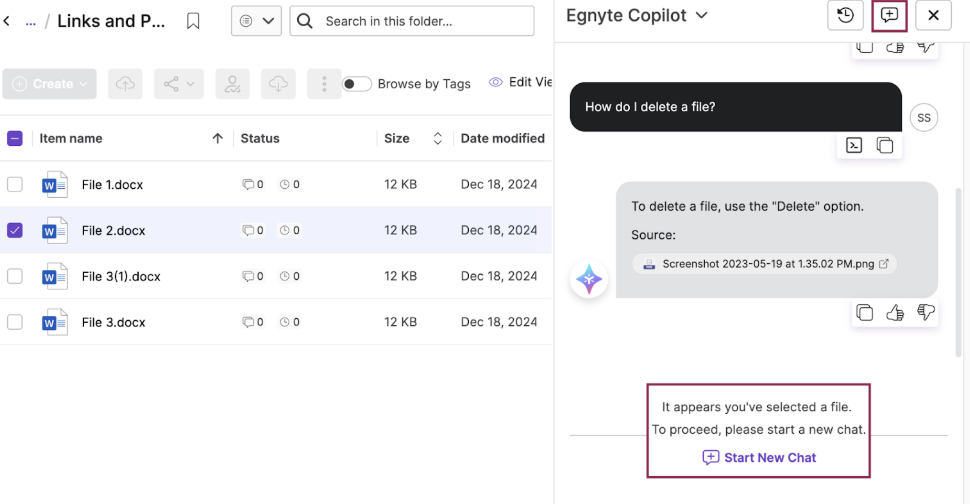Open File 1.docx by its name
The width and height of the screenshot is (970, 504).
click(x=112, y=185)
